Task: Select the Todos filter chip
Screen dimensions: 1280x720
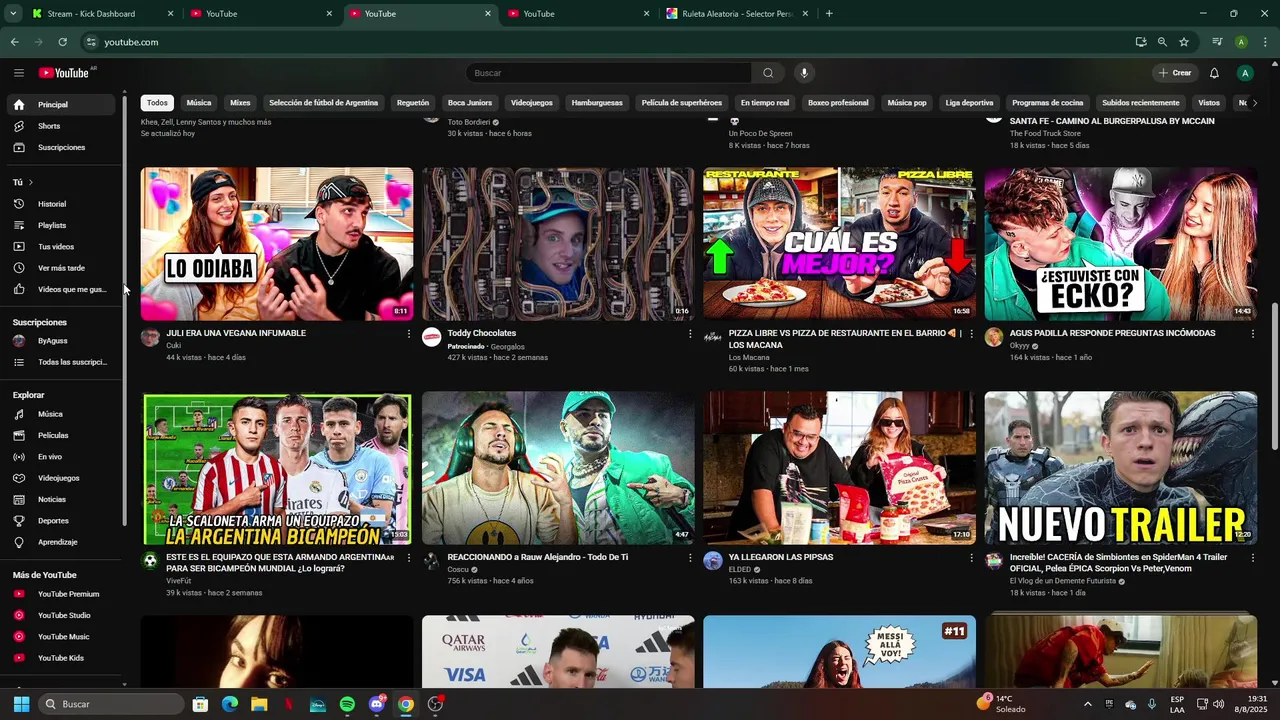Action: pos(157,103)
